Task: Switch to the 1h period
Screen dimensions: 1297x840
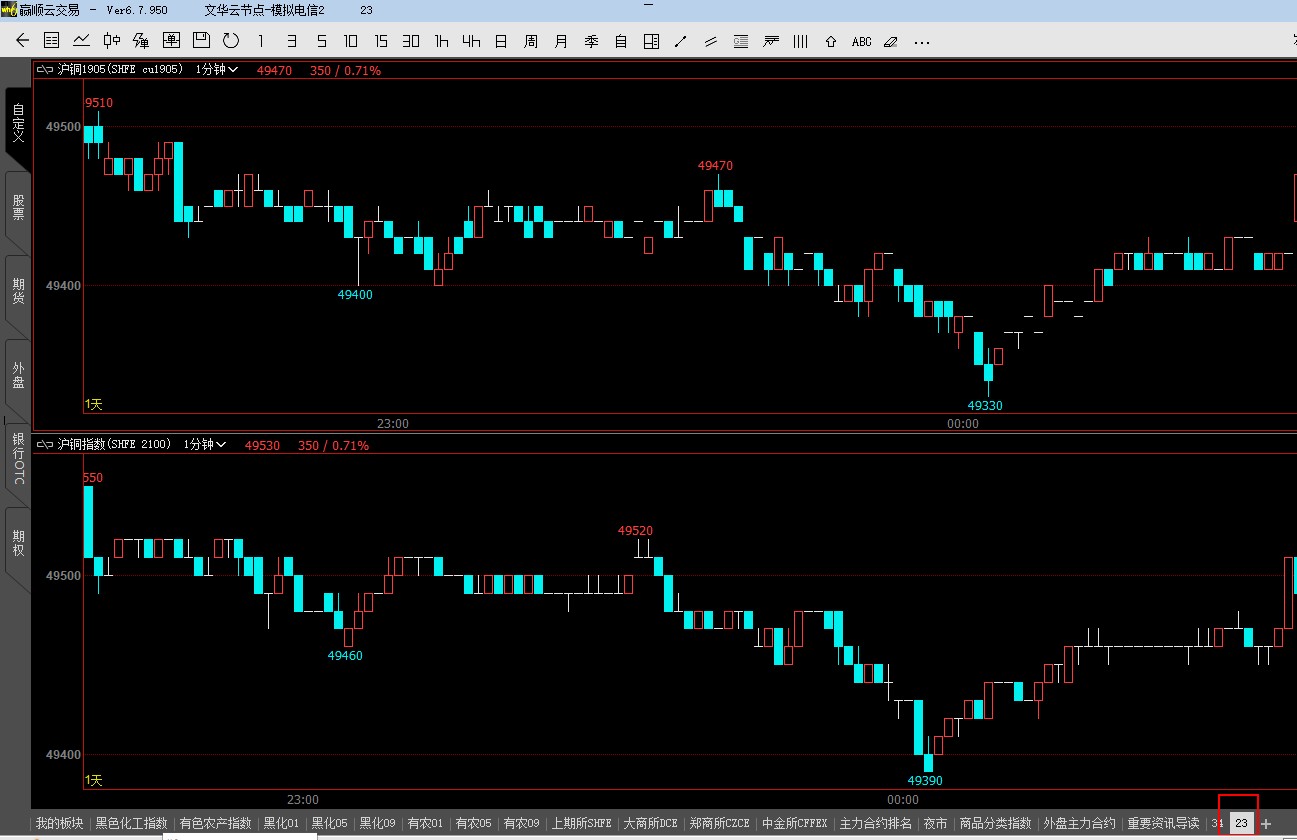Action: point(441,41)
